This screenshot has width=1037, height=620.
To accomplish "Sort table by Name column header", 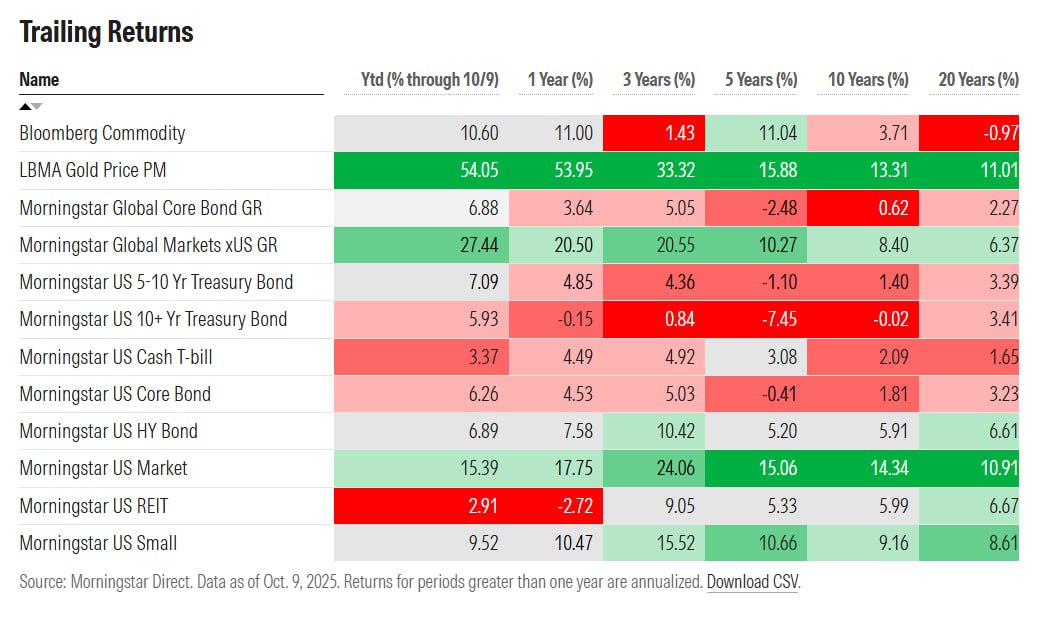I will pos(39,79).
